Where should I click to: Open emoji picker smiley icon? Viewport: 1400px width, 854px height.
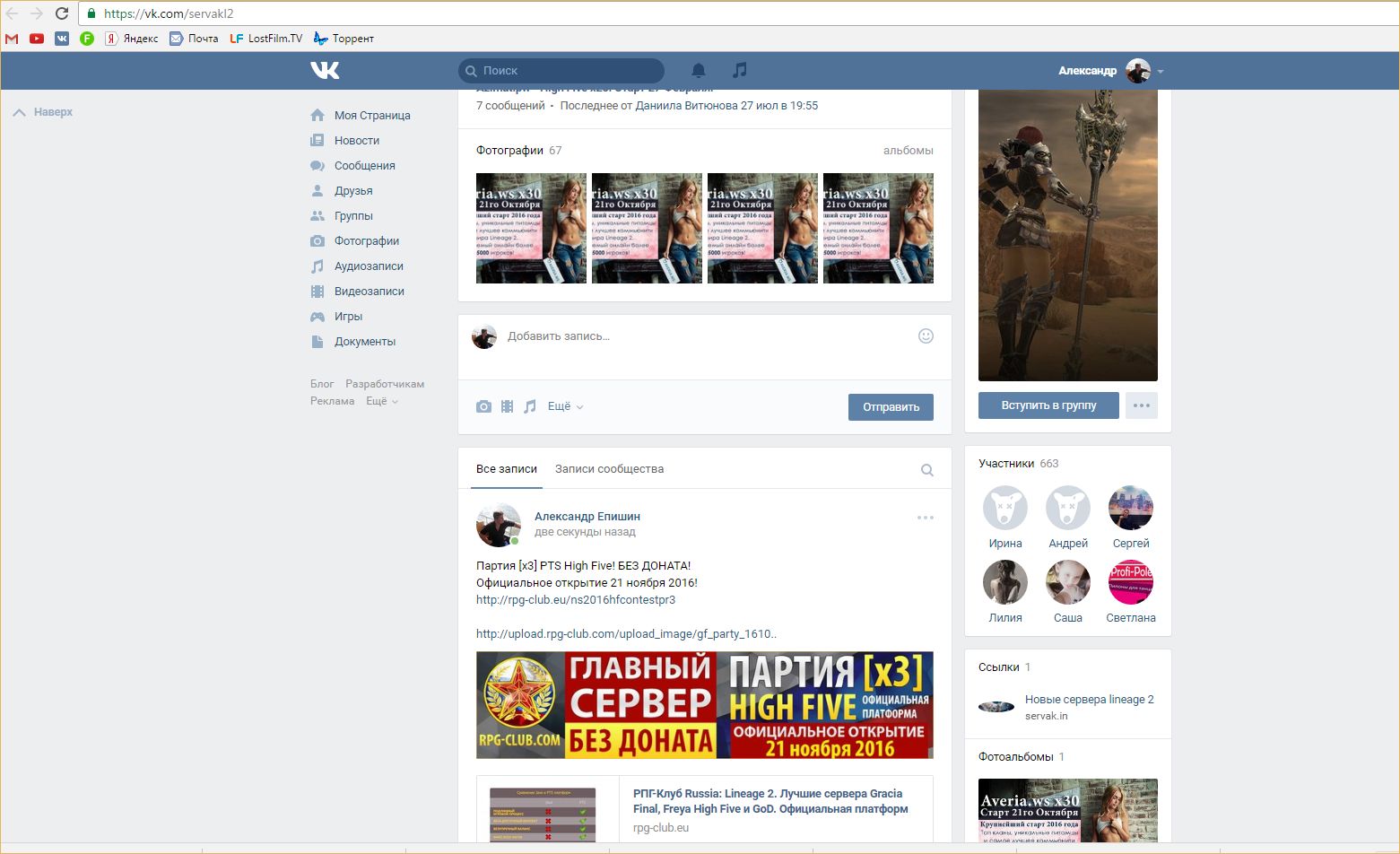click(926, 335)
